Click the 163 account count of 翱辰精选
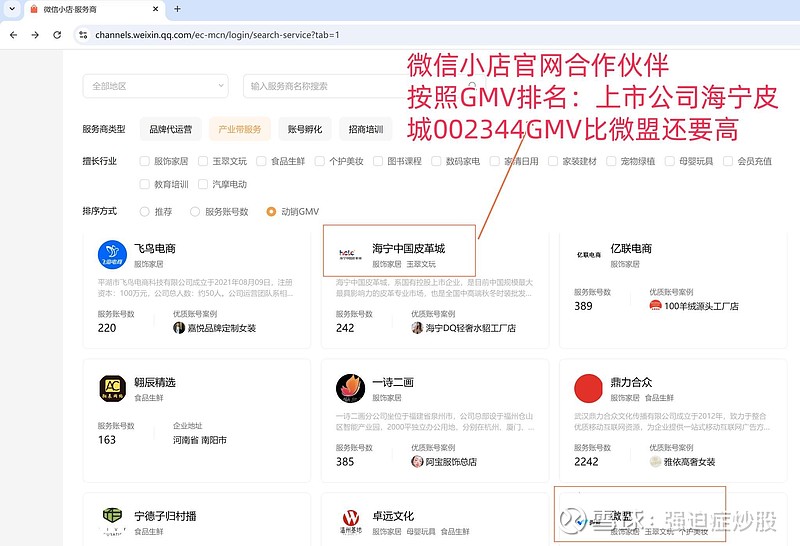The height and width of the screenshot is (546, 800). 107,439
